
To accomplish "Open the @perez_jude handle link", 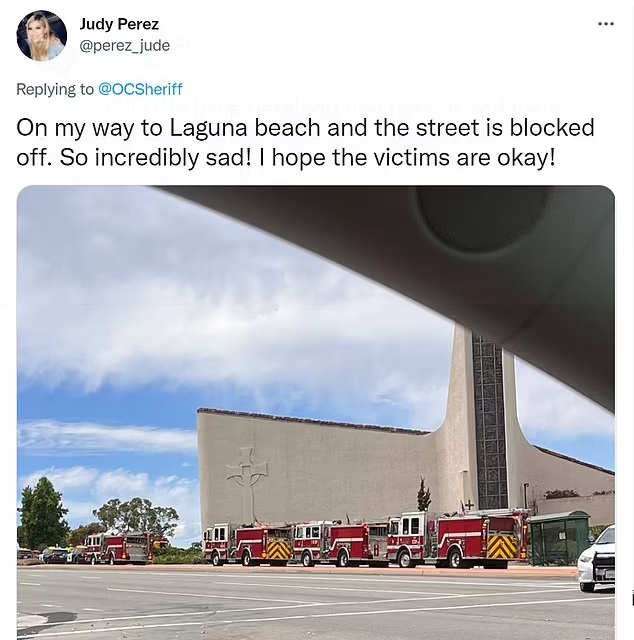I will [x=125, y=45].
